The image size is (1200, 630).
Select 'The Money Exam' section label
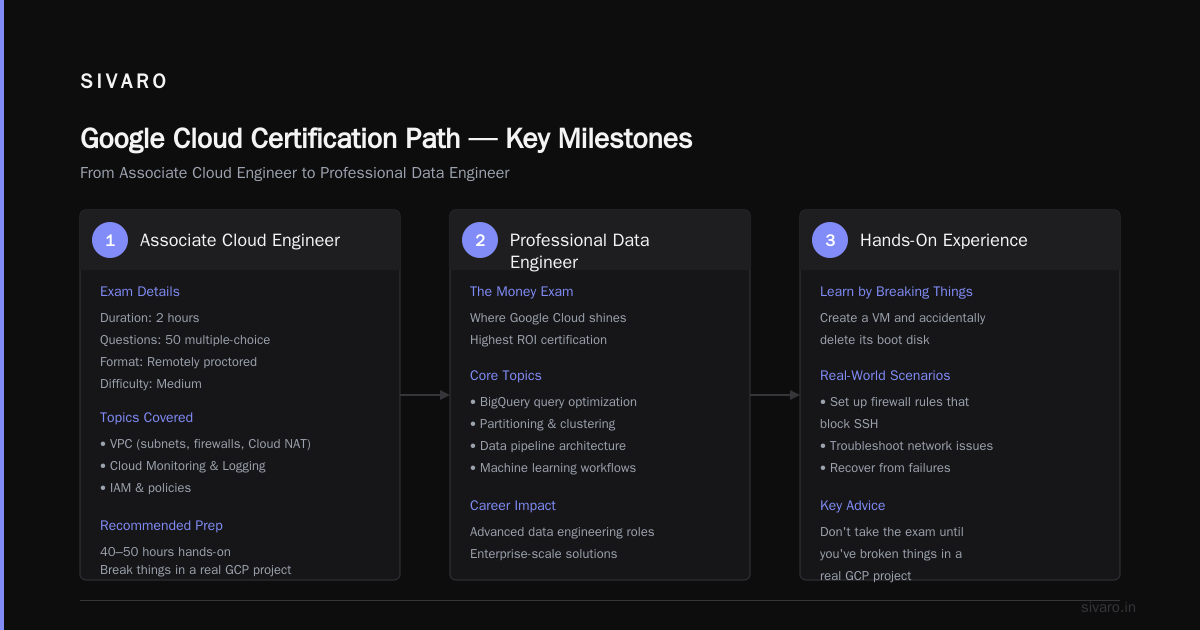(x=522, y=292)
